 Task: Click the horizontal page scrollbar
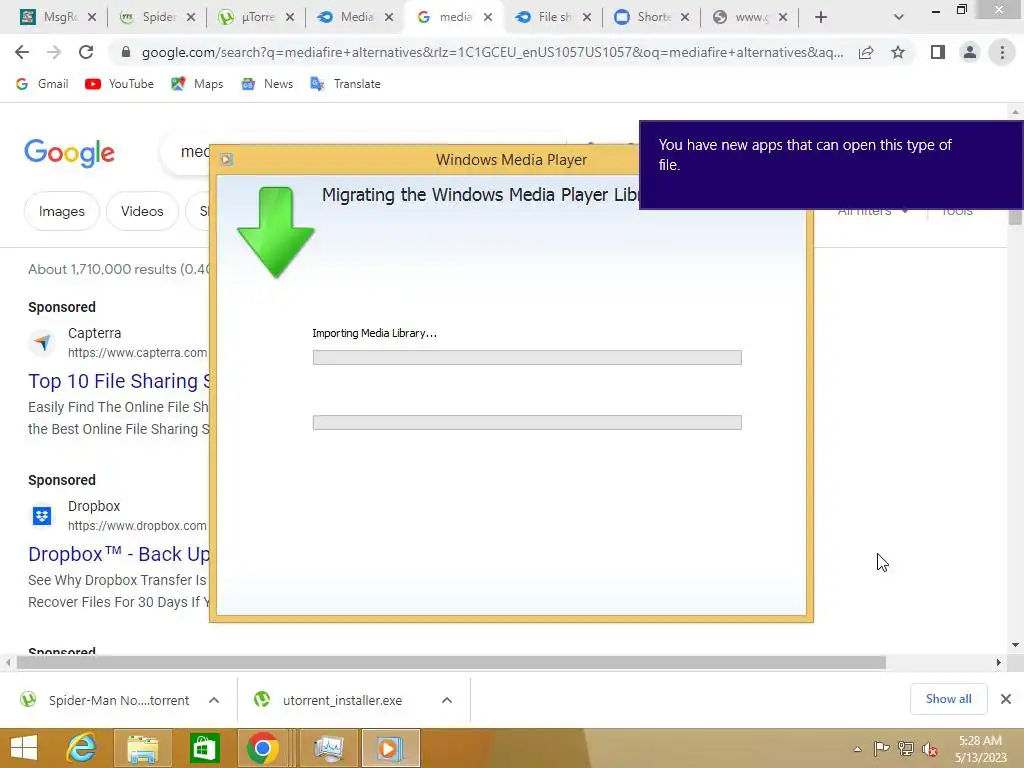pyautogui.click(x=451, y=663)
